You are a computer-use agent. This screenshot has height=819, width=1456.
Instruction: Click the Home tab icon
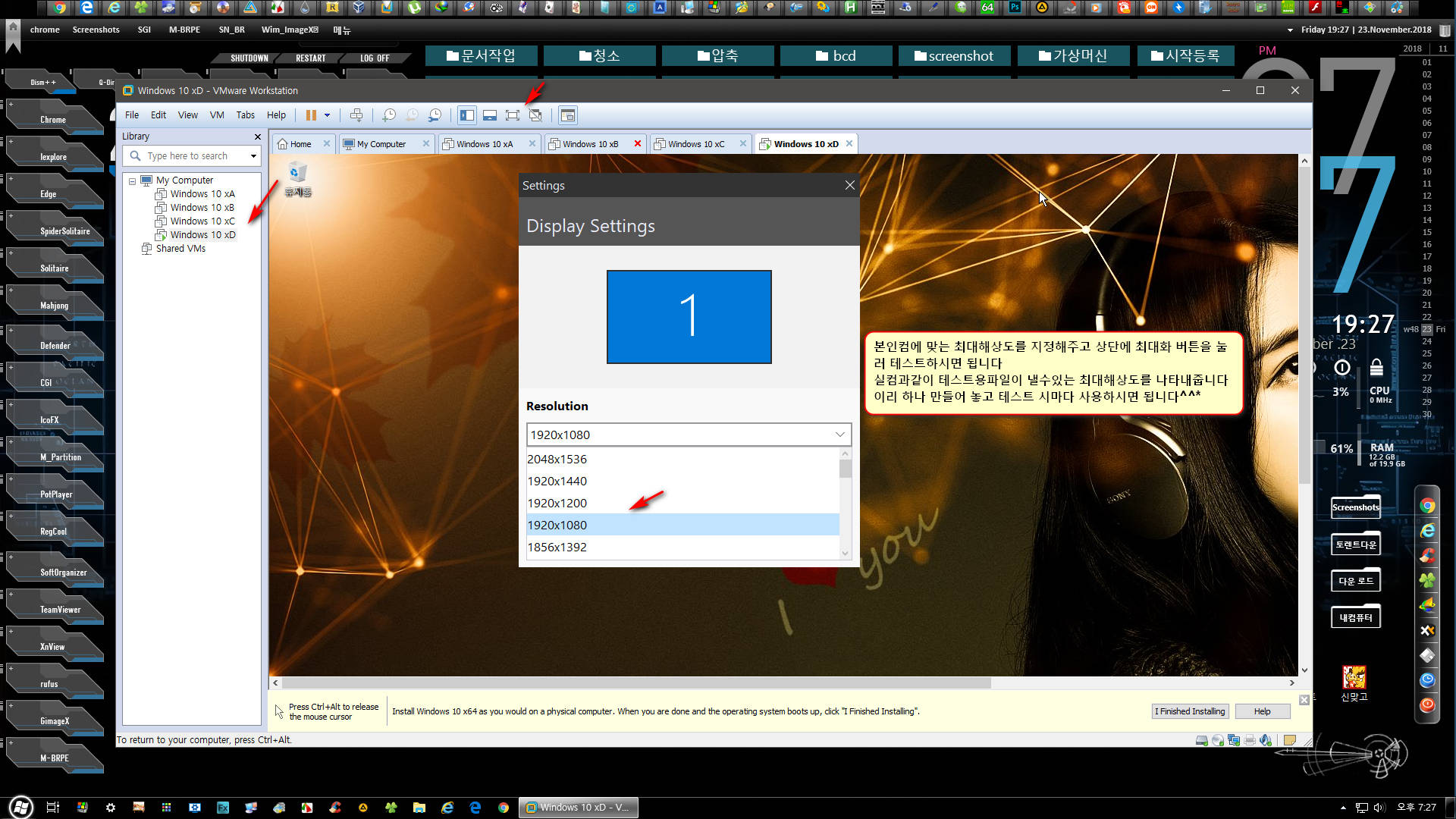(283, 144)
